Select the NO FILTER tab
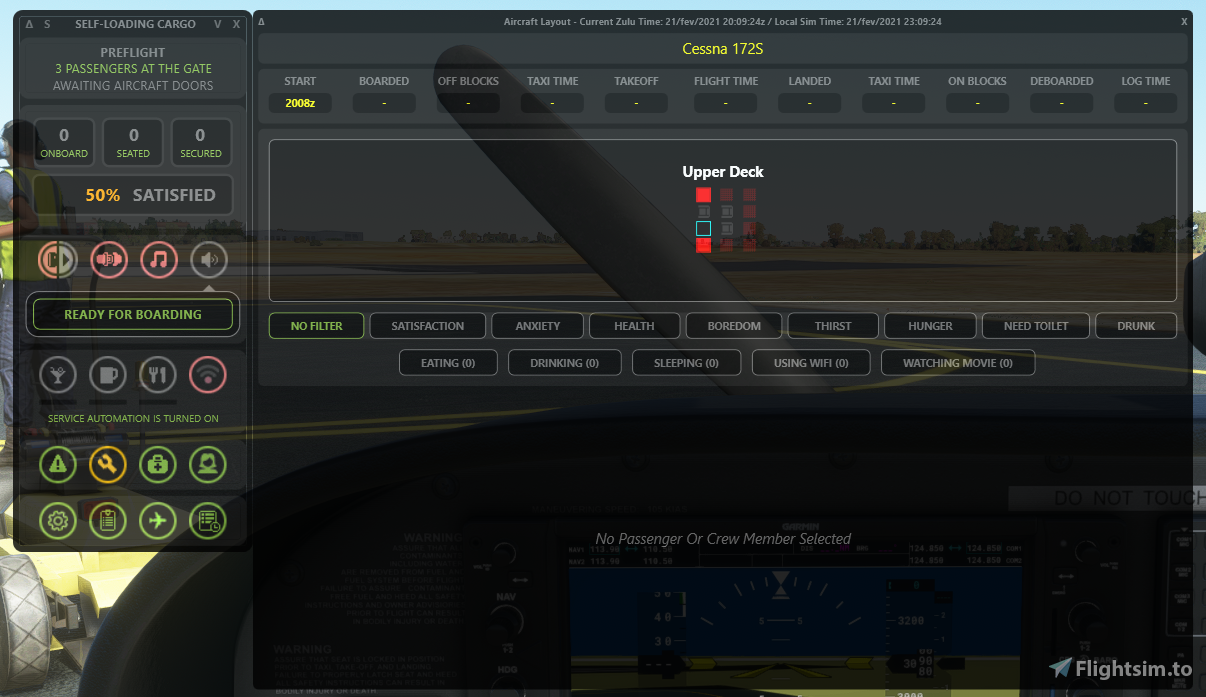 [x=316, y=325]
